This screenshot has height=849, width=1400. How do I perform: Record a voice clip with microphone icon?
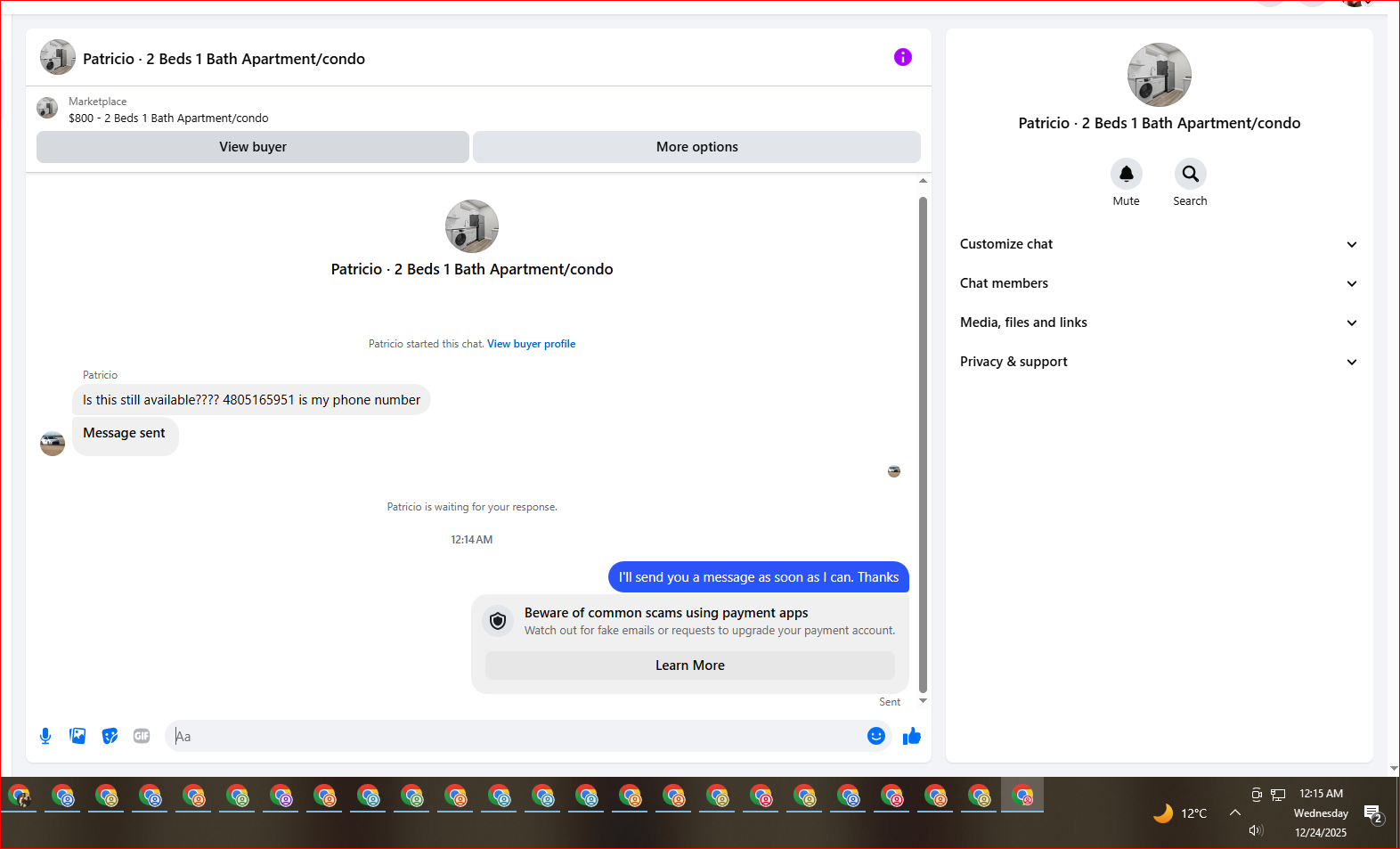[x=45, y=736]
